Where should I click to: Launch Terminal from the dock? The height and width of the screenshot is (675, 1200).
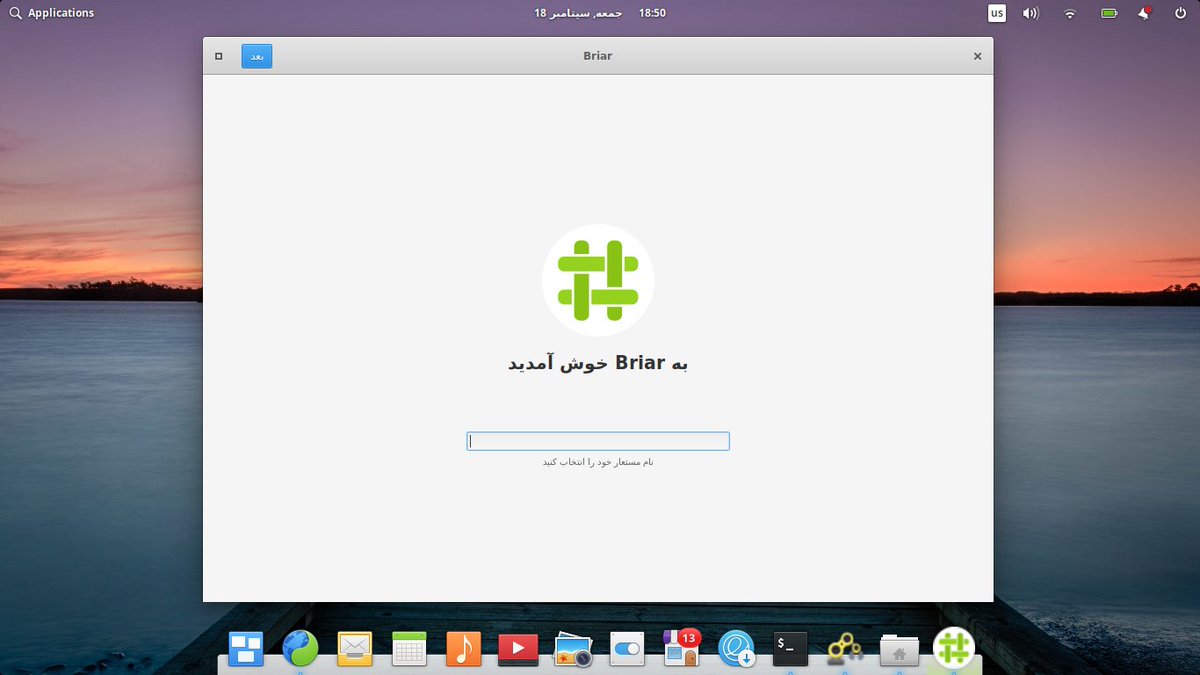tap(790, 649)
